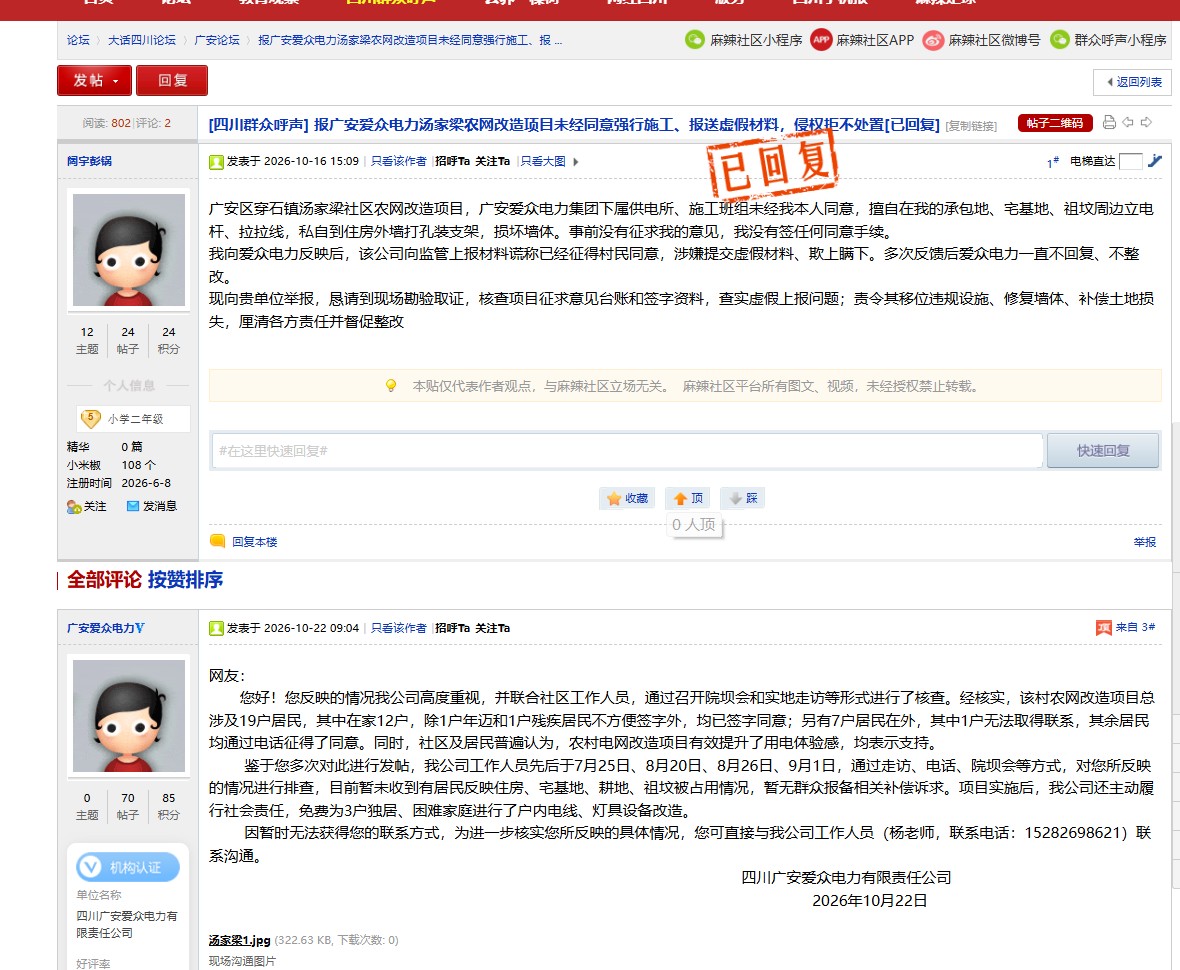Focus the quick reply text field

tap(628, 451)
